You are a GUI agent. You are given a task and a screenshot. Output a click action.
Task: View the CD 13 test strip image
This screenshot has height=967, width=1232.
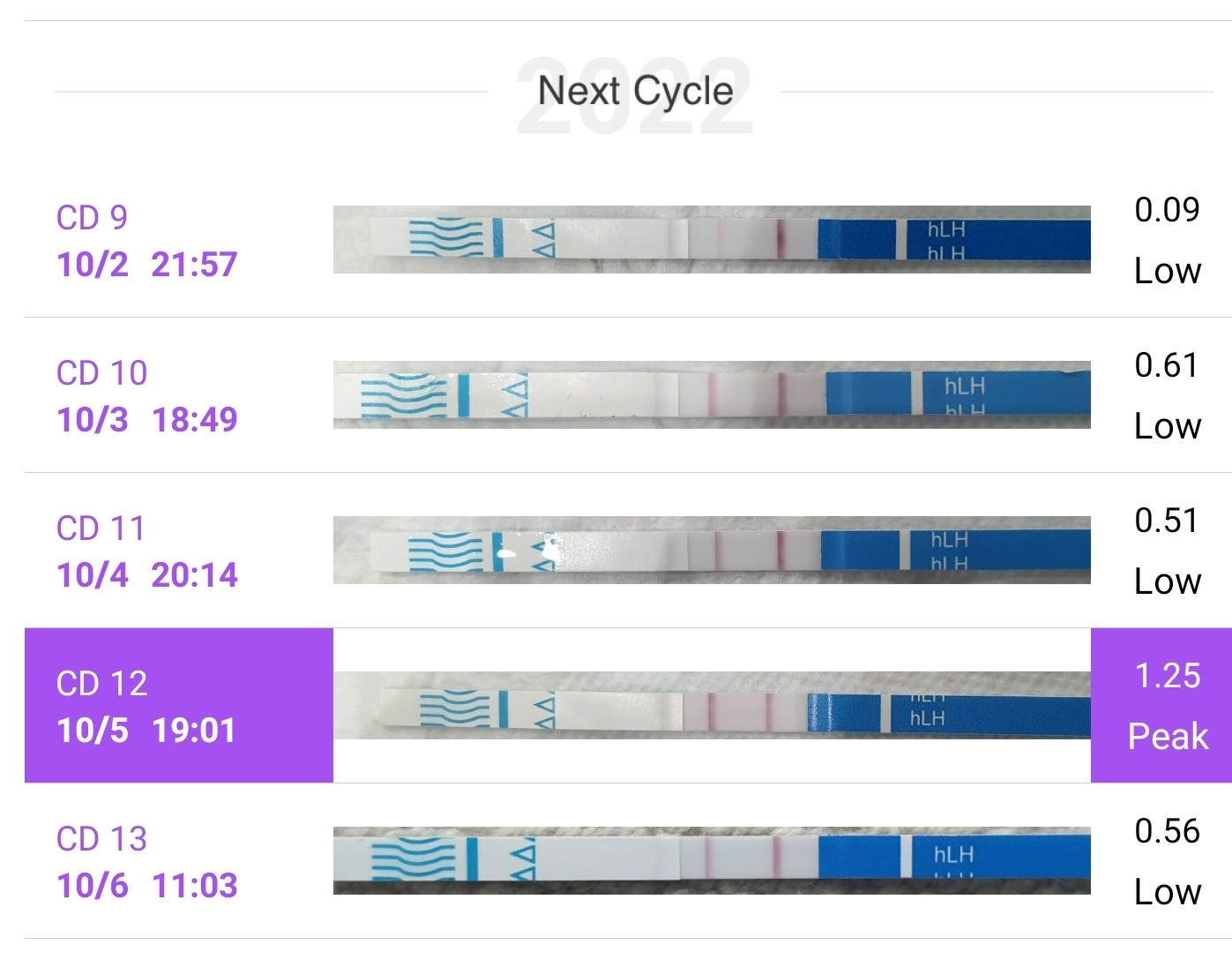[x=711, y=860]
